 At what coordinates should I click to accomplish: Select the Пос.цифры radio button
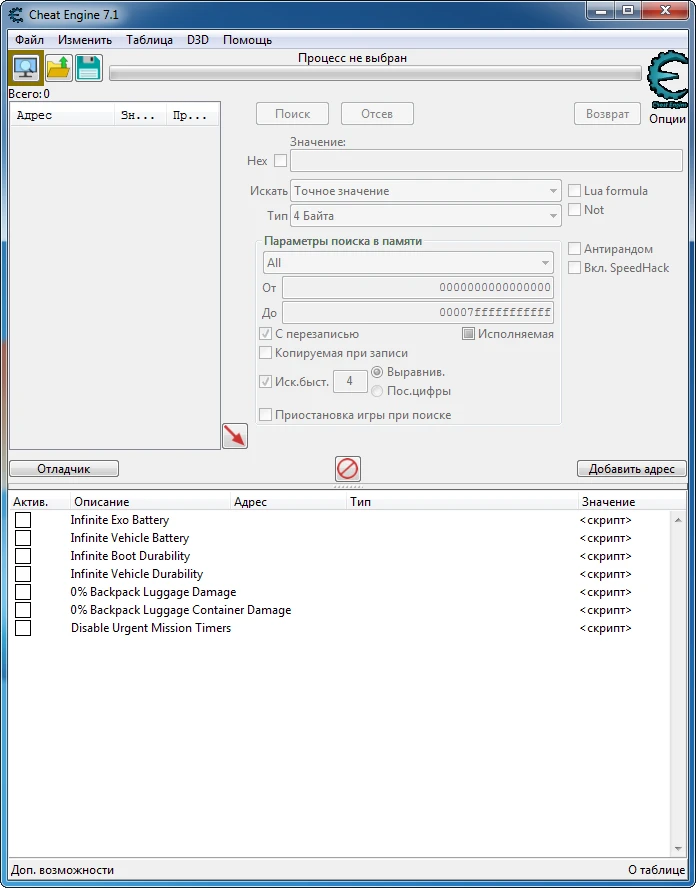pos(377,391)
